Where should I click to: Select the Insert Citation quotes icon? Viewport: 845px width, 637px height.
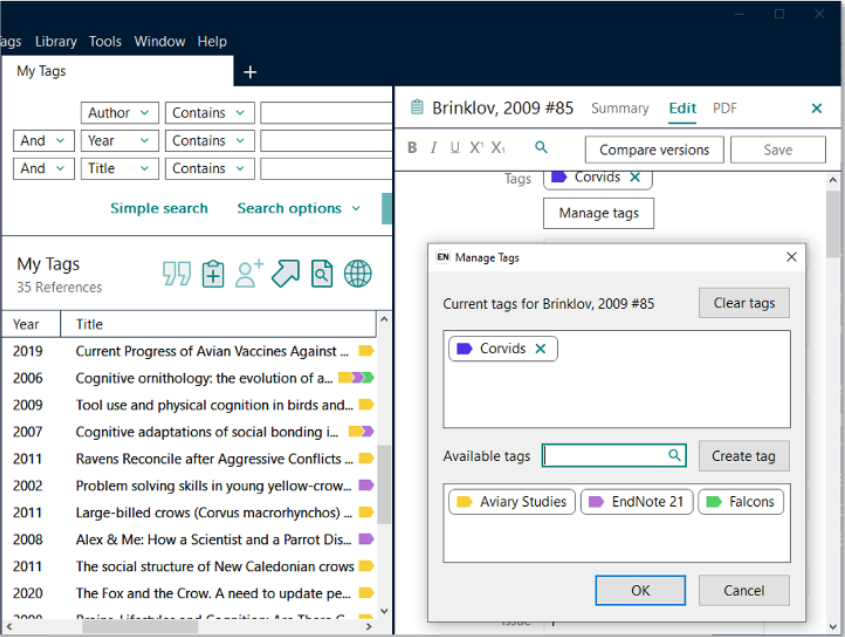point(176,272)
